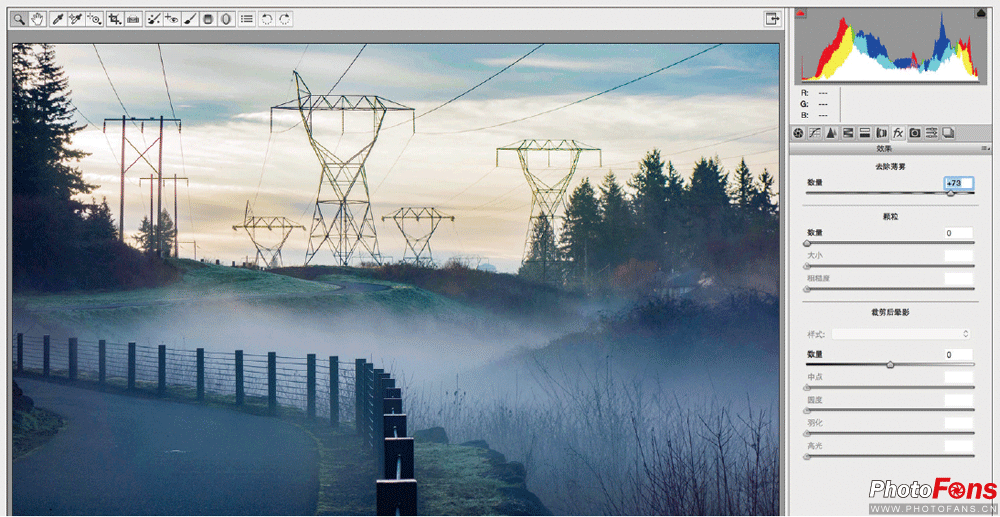Switch to the fx Effects panel tab
Screen dimensions: 1000x517
[x=898, y=133]
